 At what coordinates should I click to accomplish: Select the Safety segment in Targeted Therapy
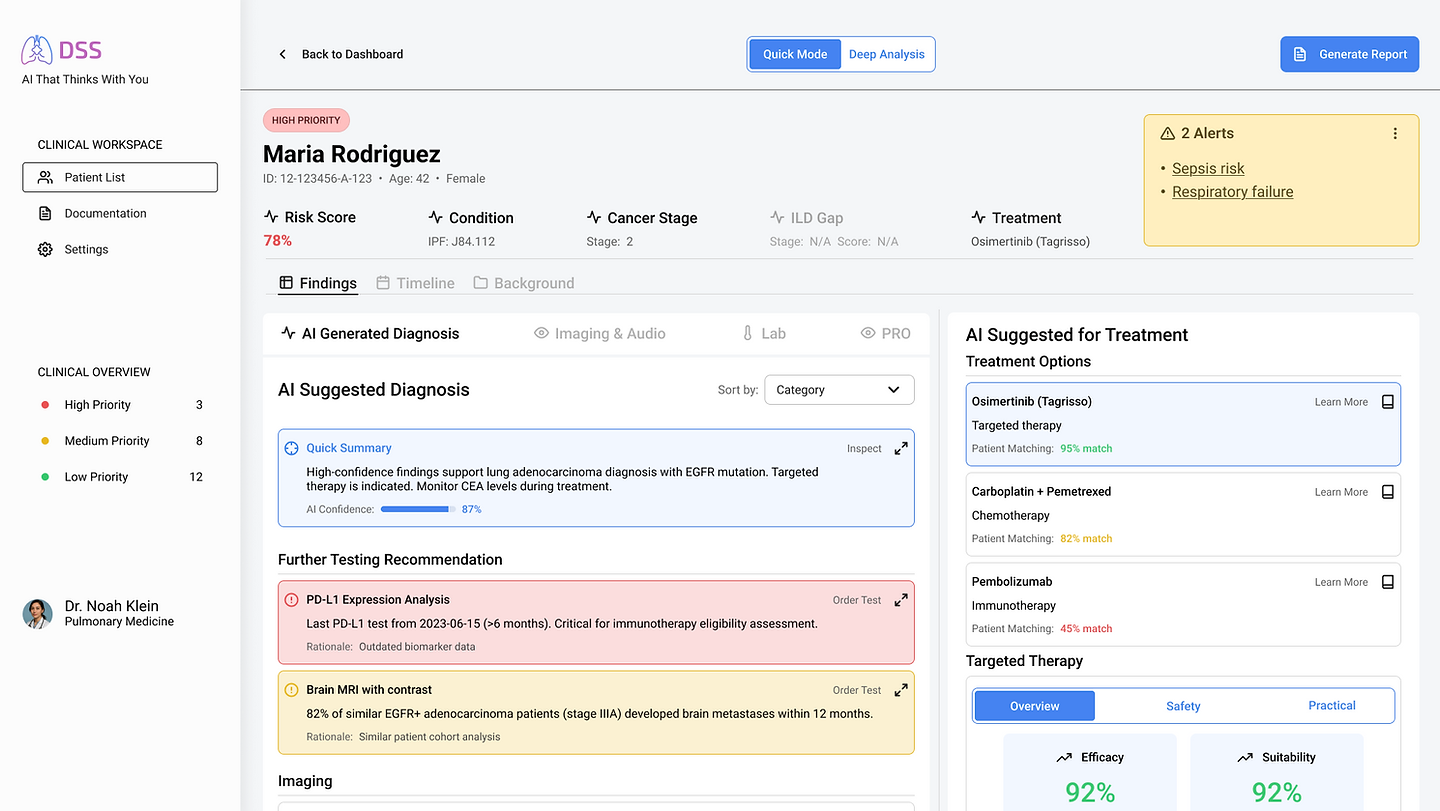[1183, 706]
